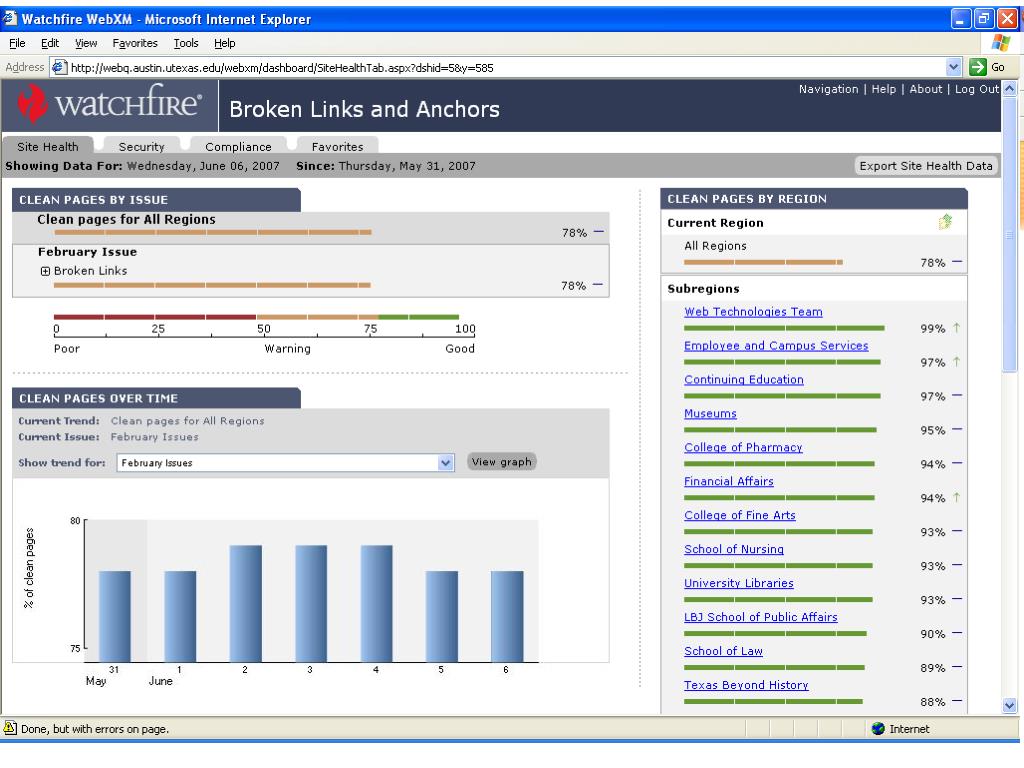Click the up trend arrow for Web Technologies Team
Image resolution: width=1024 pixels, height=768 pixels.
pos(957,328)
